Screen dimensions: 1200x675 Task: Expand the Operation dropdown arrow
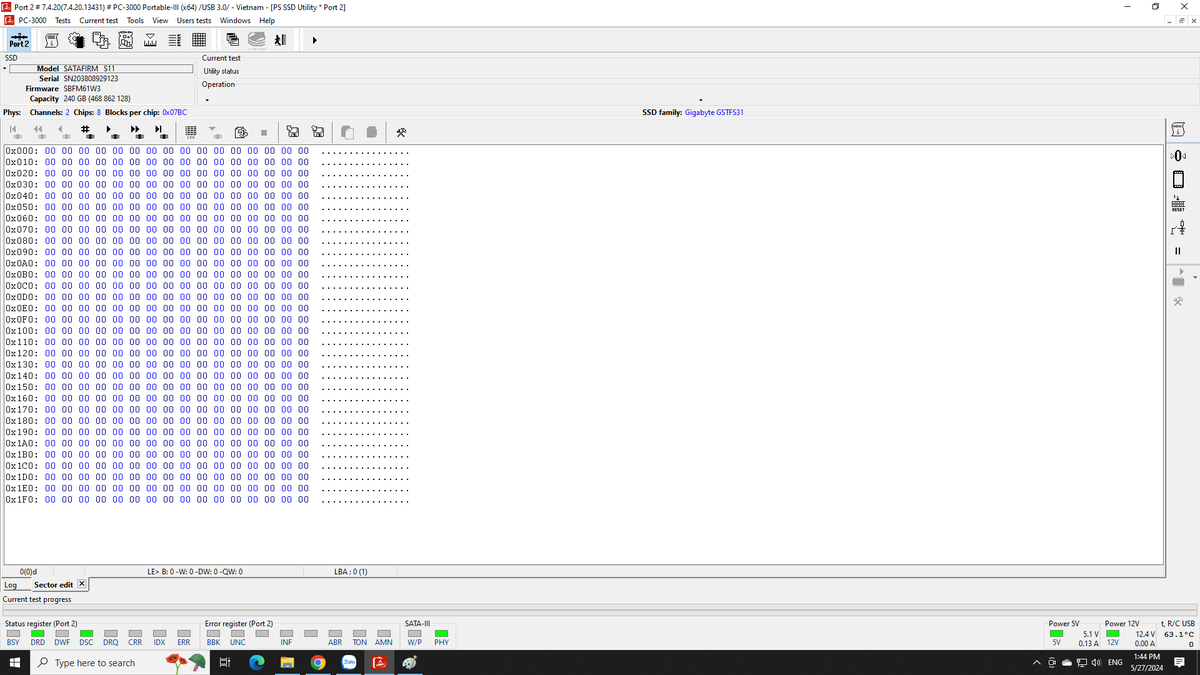click(207, 100)
